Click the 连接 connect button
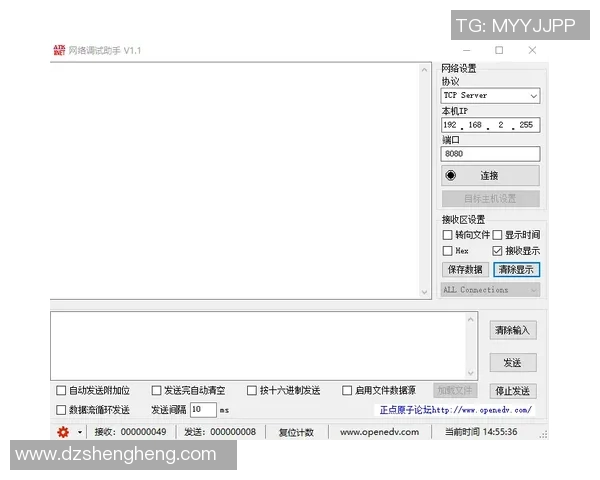This screenshot has height=480, width=600. 490,175
